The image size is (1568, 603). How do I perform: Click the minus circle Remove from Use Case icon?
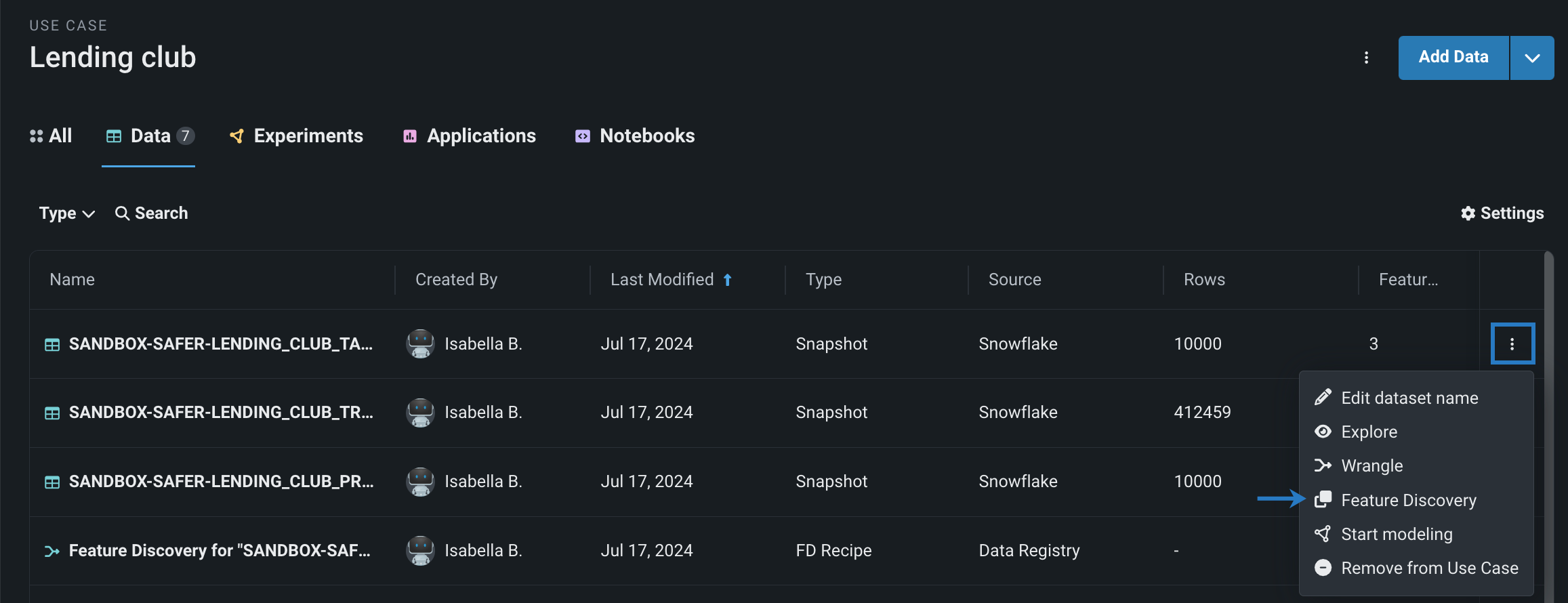[x=1323, y=568]
